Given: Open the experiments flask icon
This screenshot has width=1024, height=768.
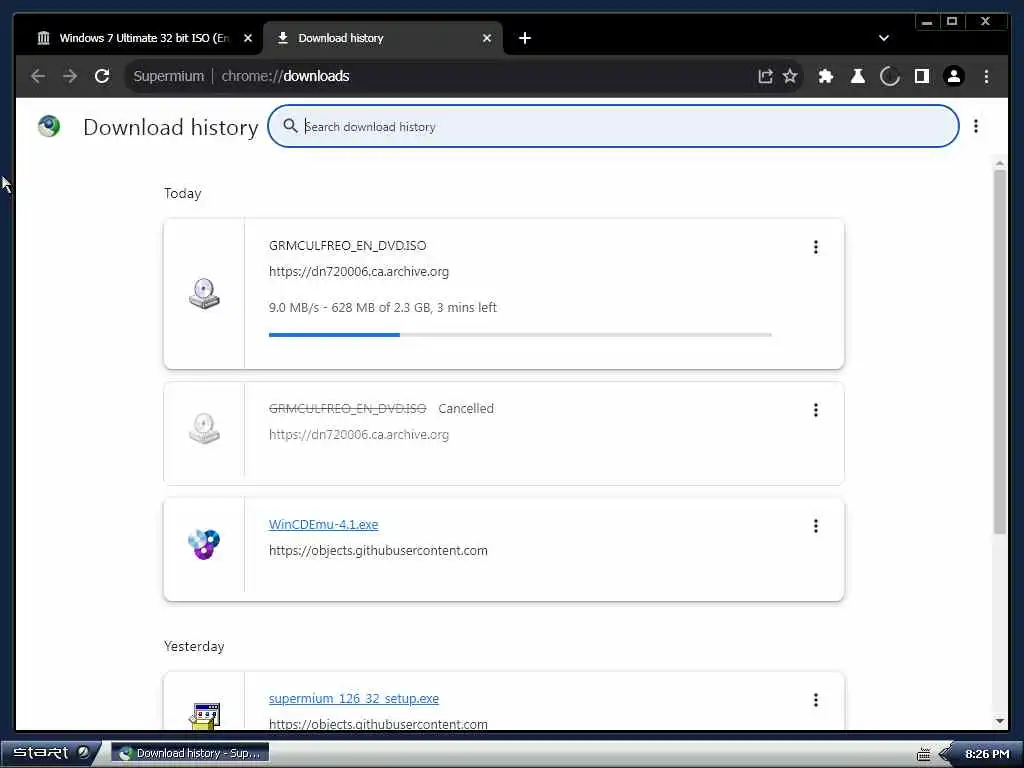Looking at the screenshot, I should point(858,76).
